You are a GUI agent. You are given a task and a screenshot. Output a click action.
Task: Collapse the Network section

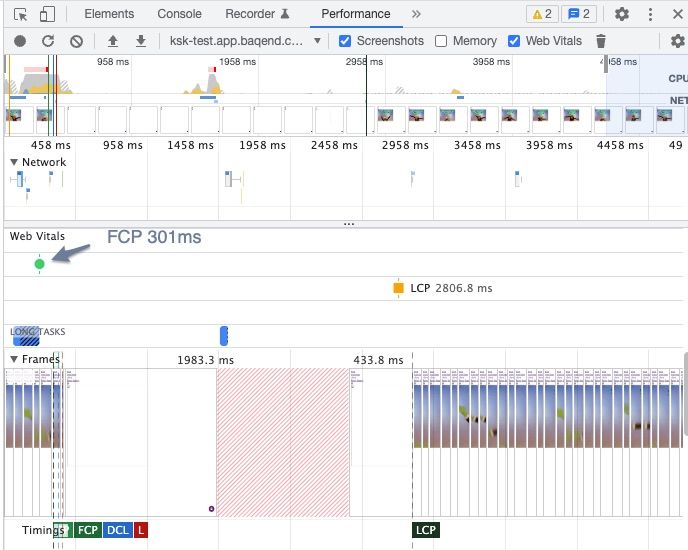pos(14,162)
